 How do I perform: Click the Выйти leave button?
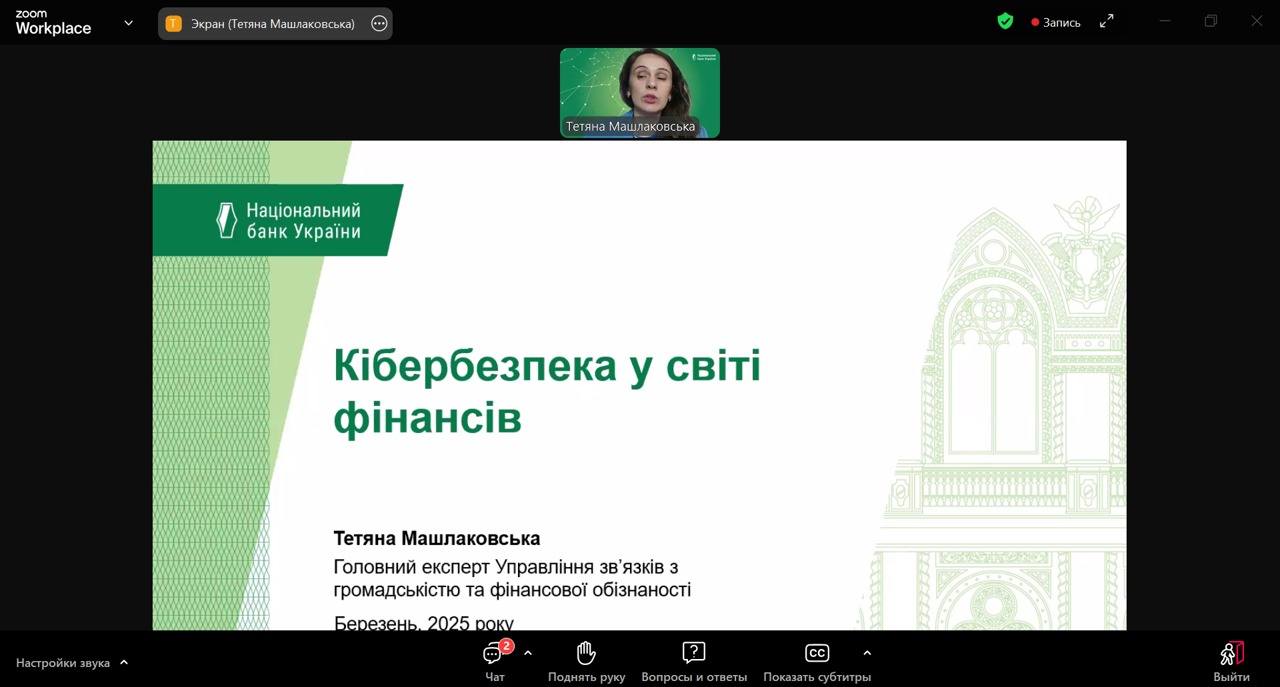pos(1231,662)
